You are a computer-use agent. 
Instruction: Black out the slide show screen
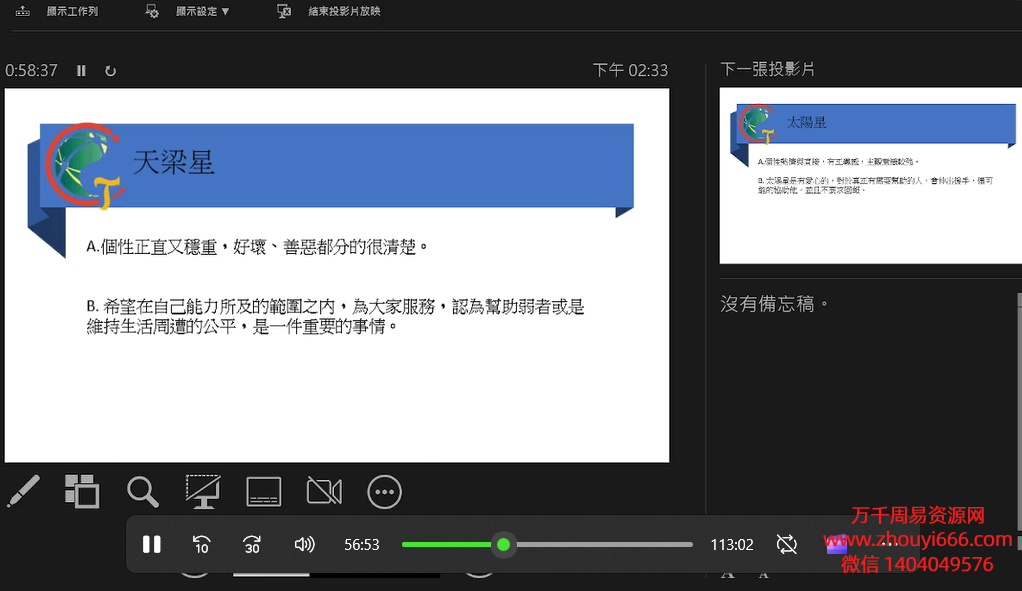203,491
